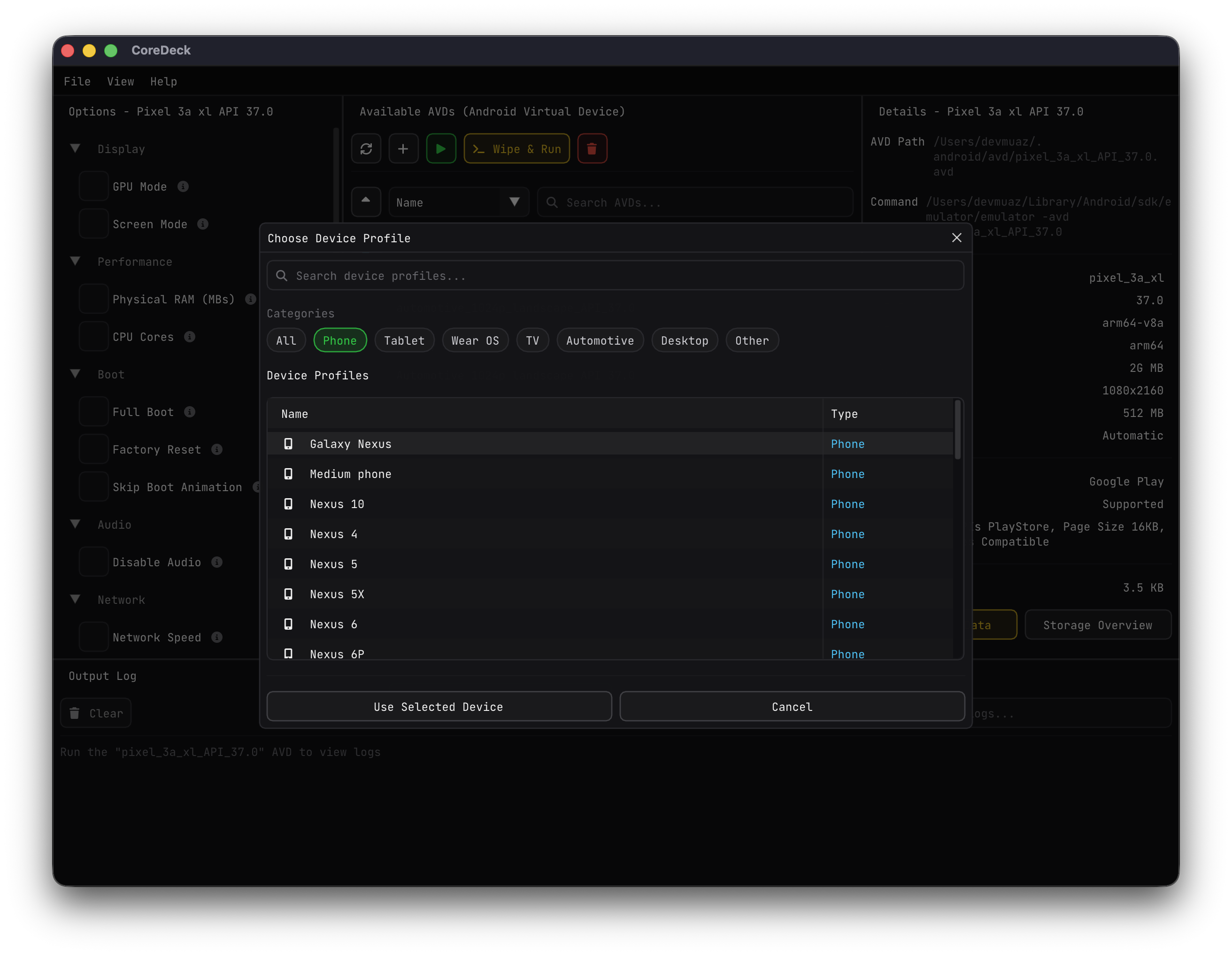1232x956 pixels.
Task: Collapse the Performance options section
Action: (x=75, y=261)
